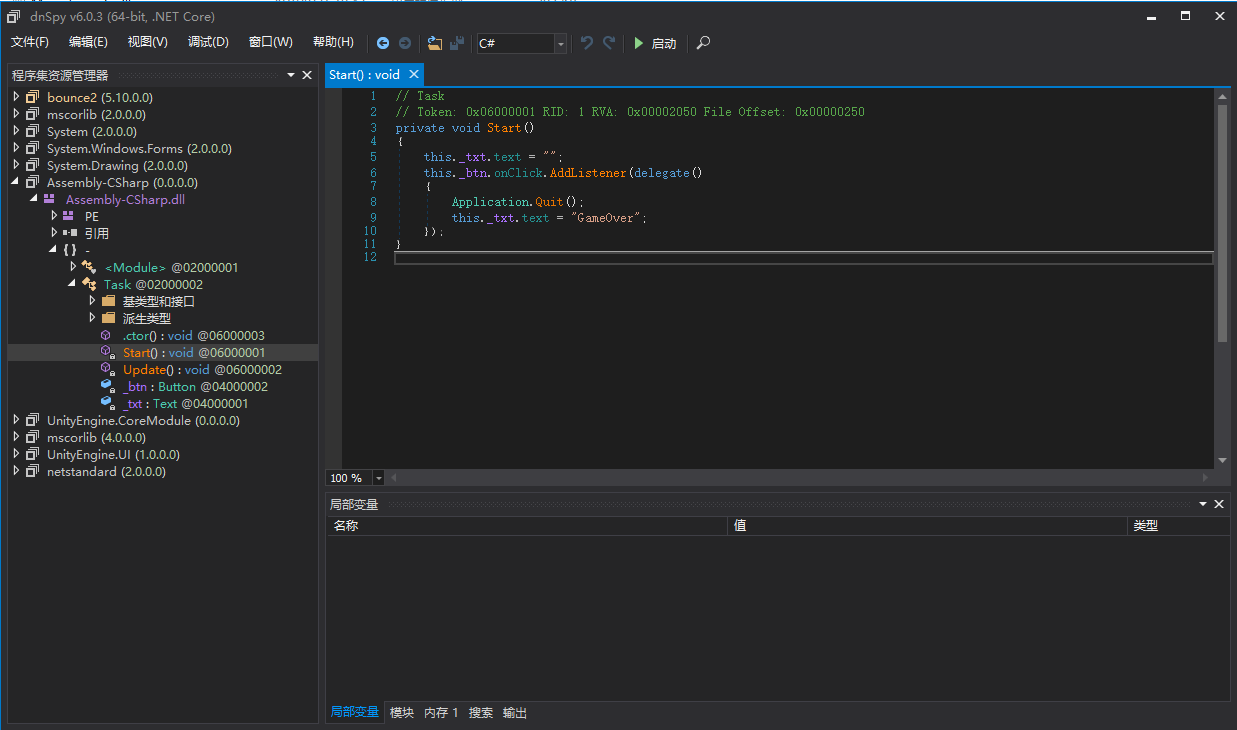
Task: Expand the UnityEngine.UI (1.0.0.0) node
Action: click(16, 454)
